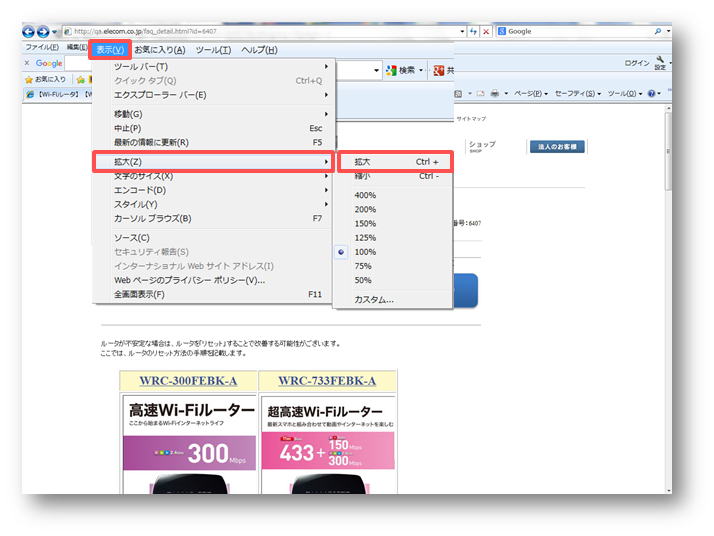Open the ツール(T) menu
This screenshot has height=536, width=714.
[x=213, y=50]
